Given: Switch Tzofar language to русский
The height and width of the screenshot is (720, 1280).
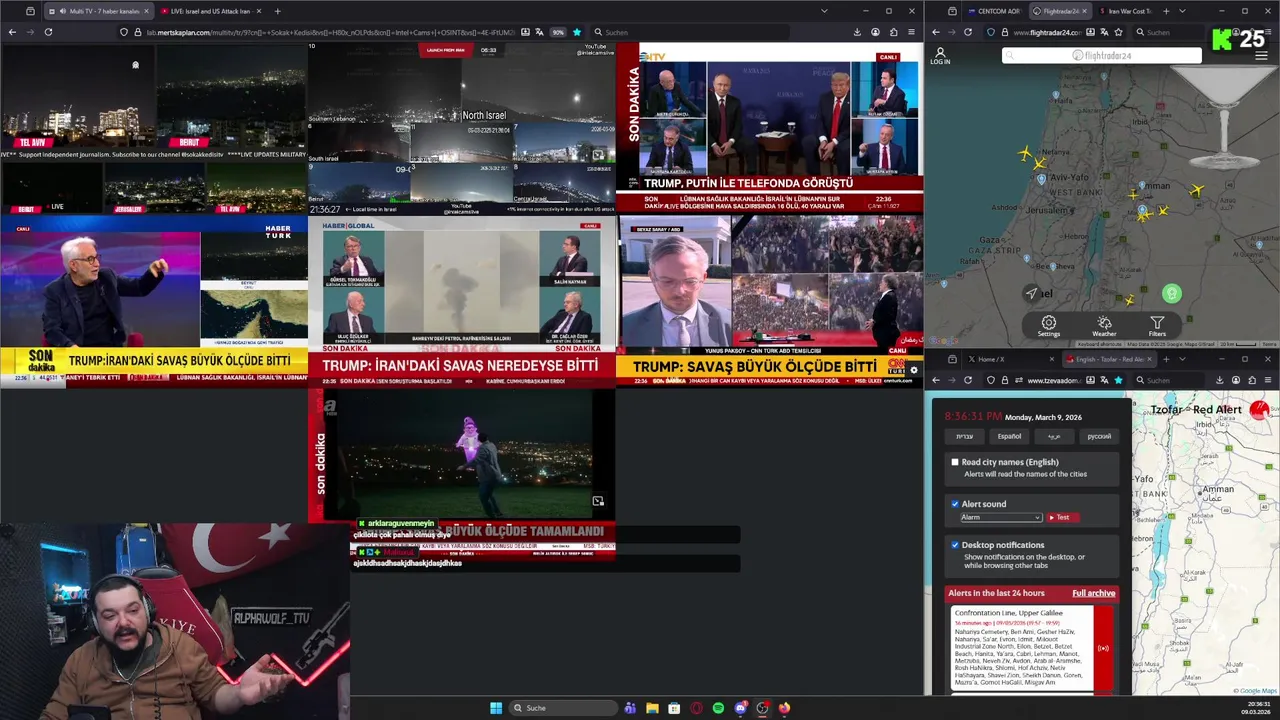Looking at the screenshot, I should pos(1099,436).
